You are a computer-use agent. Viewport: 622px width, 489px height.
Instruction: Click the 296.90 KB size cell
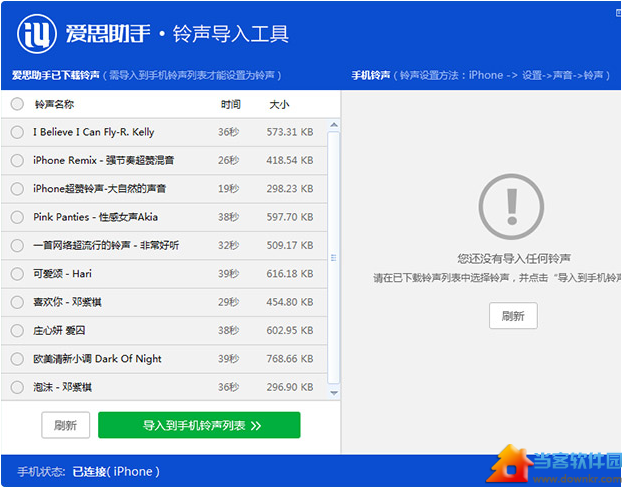point(290,387)
